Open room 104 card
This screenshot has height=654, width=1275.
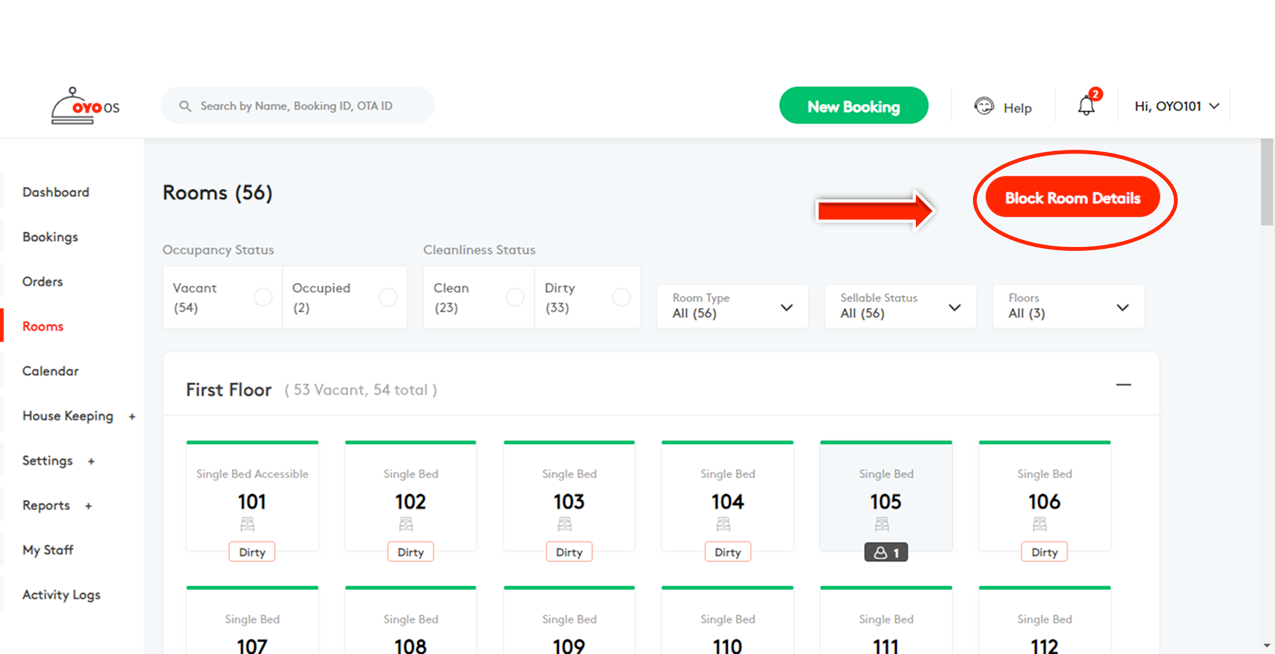pos(728,496)
